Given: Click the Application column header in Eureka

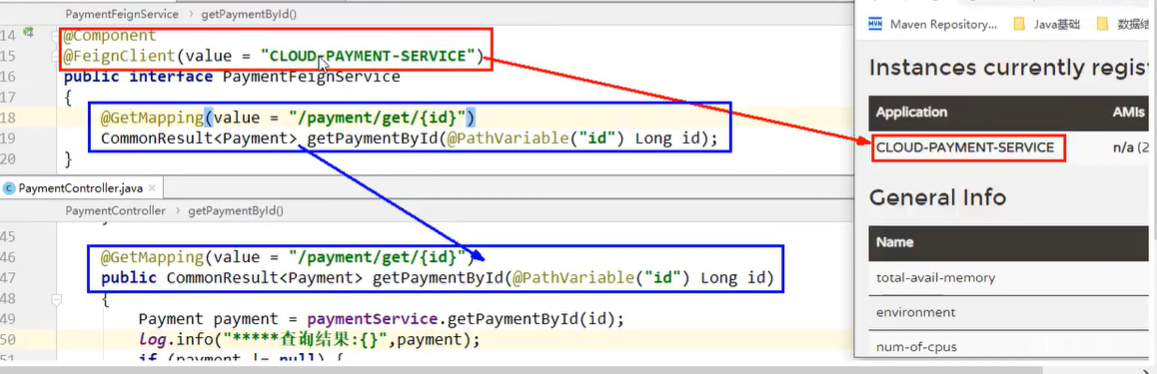Looking at the screenshot, I should tap(911, 112).
